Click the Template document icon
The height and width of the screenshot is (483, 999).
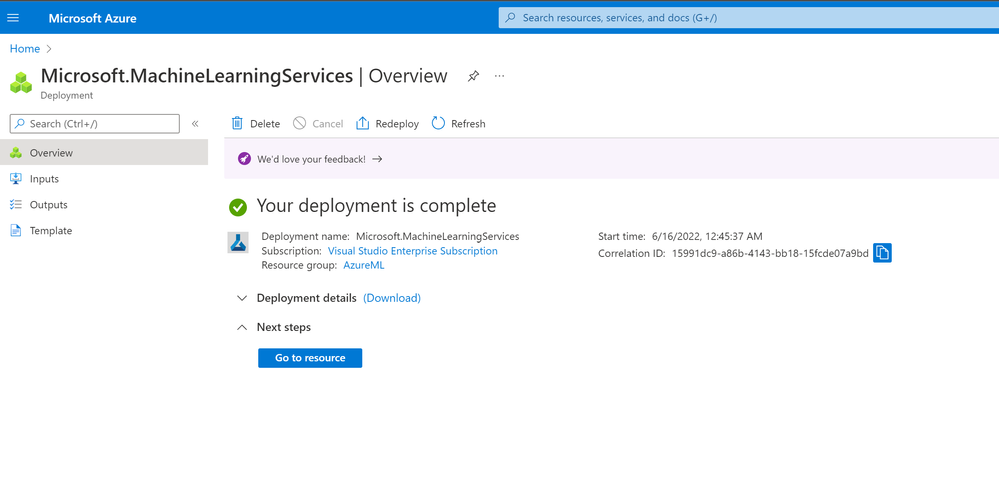[16, 231]
